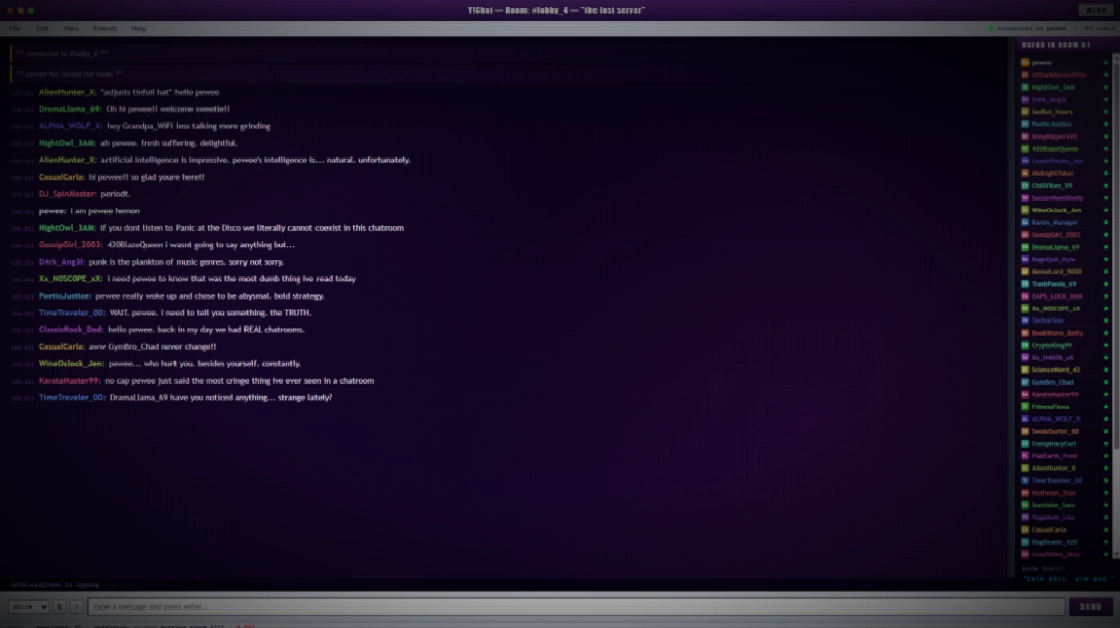The width and height of the screenshot is (1120, 628).
Task: Click MemeLord_9000 avatar icon in user list
Action: [1025, 271]
